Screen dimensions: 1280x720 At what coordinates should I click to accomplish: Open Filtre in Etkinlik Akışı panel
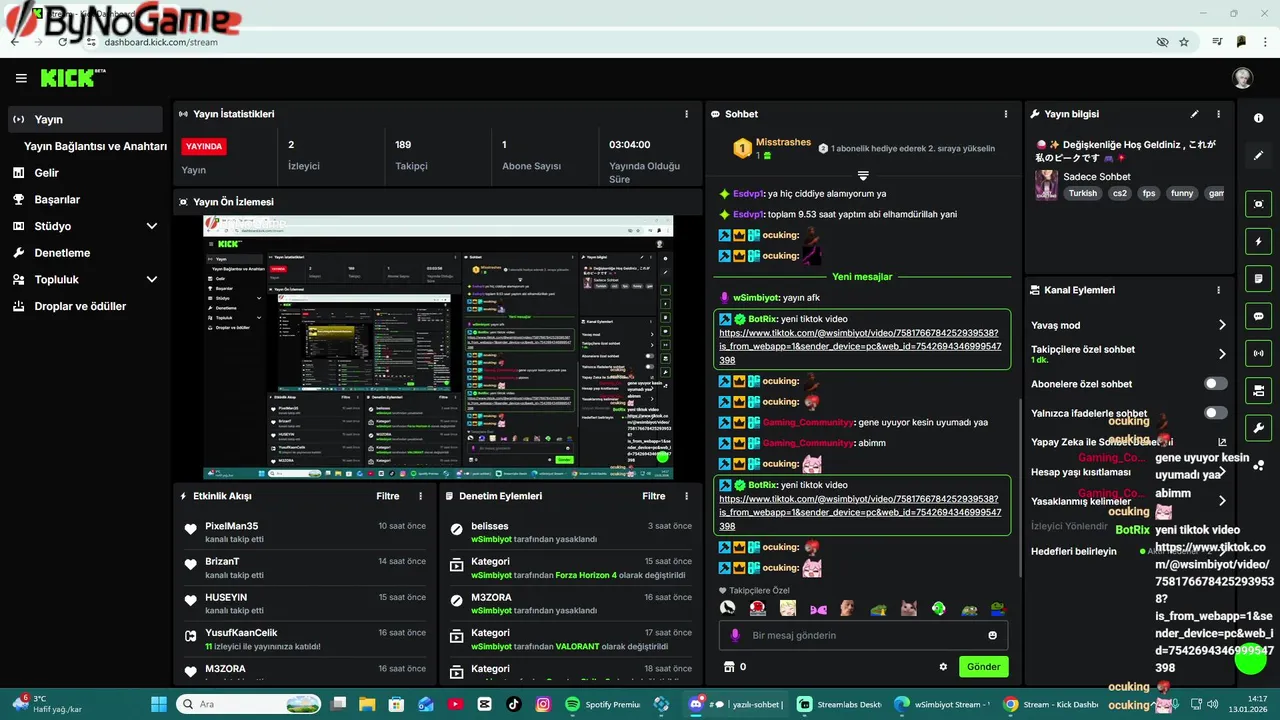click(x=387, y=496)
